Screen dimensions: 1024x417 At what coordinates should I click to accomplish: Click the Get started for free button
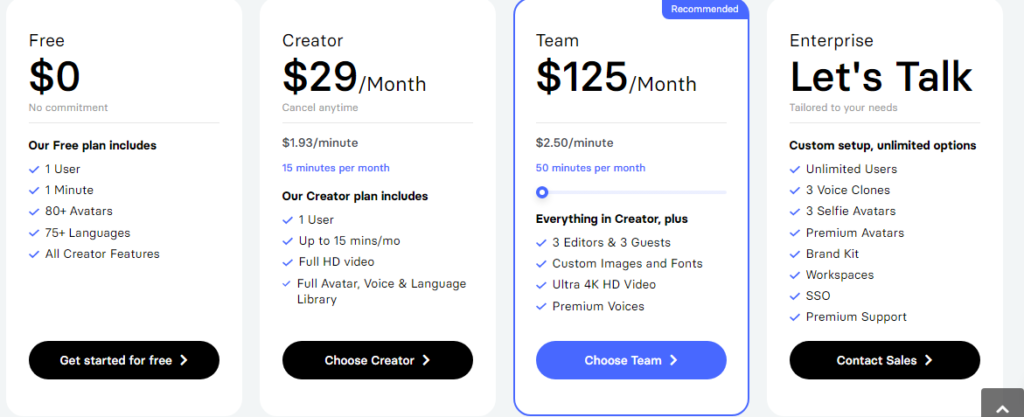pos(124,360)
